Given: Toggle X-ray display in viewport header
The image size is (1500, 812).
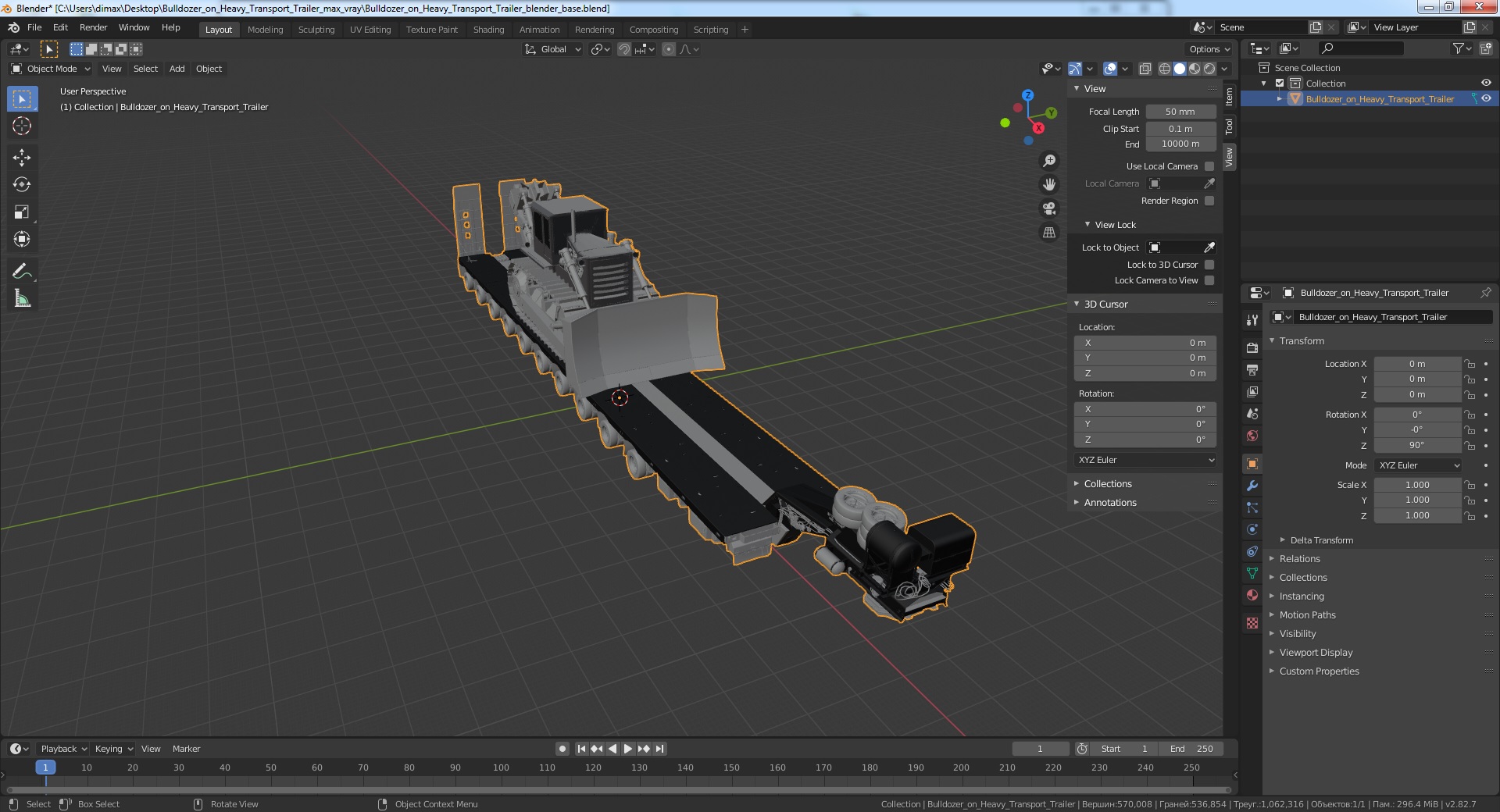Looking at the screenshot, I should (1145, 69).
